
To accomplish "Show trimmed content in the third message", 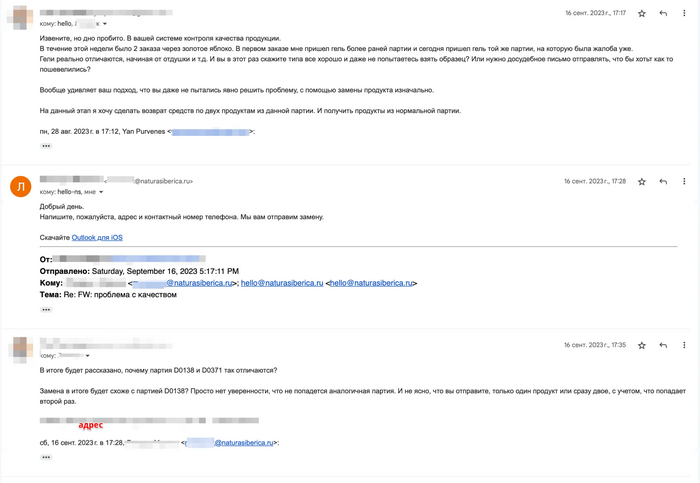I will [46, 457].
